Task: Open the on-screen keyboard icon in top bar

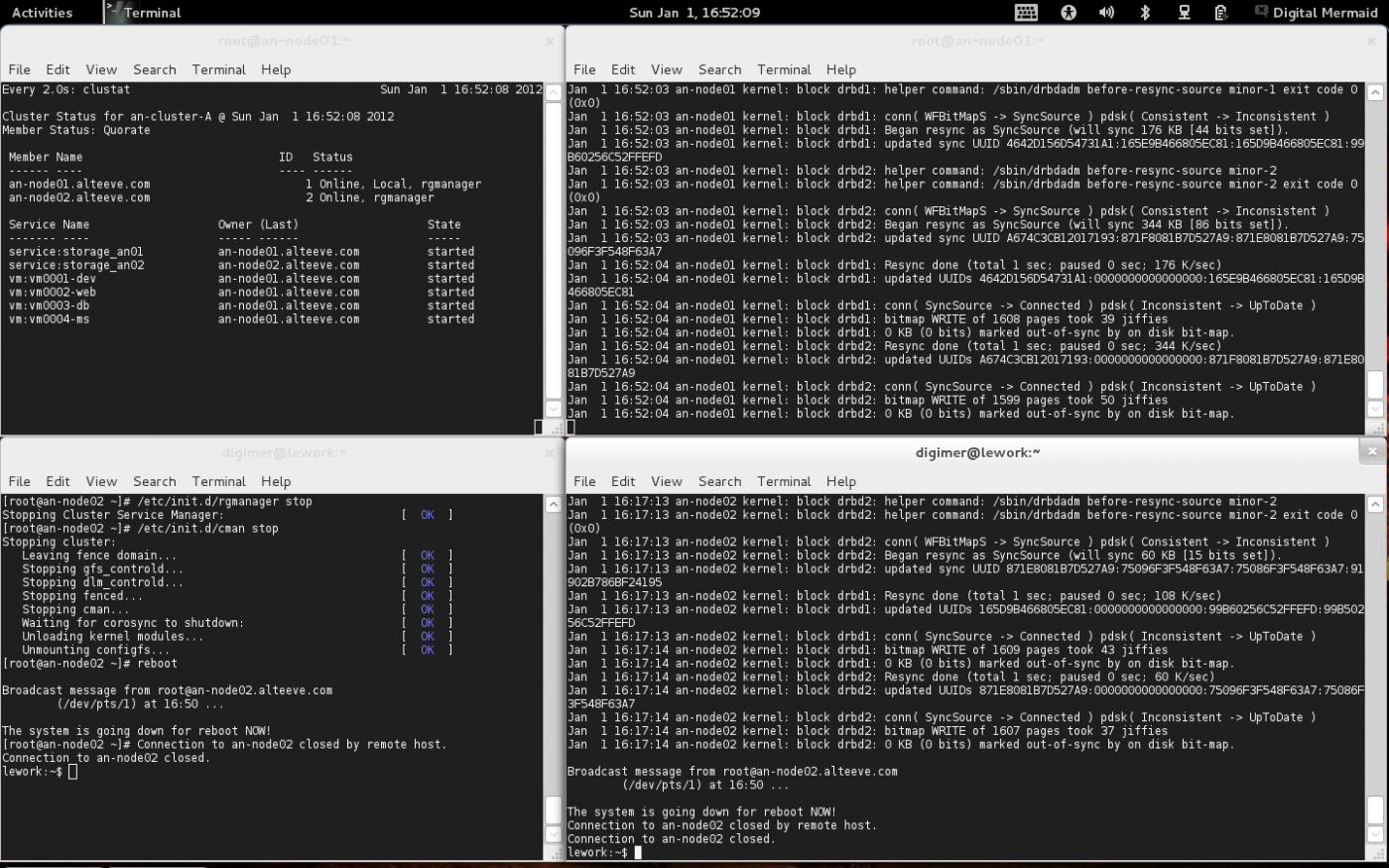Action: pos(1026,12)
